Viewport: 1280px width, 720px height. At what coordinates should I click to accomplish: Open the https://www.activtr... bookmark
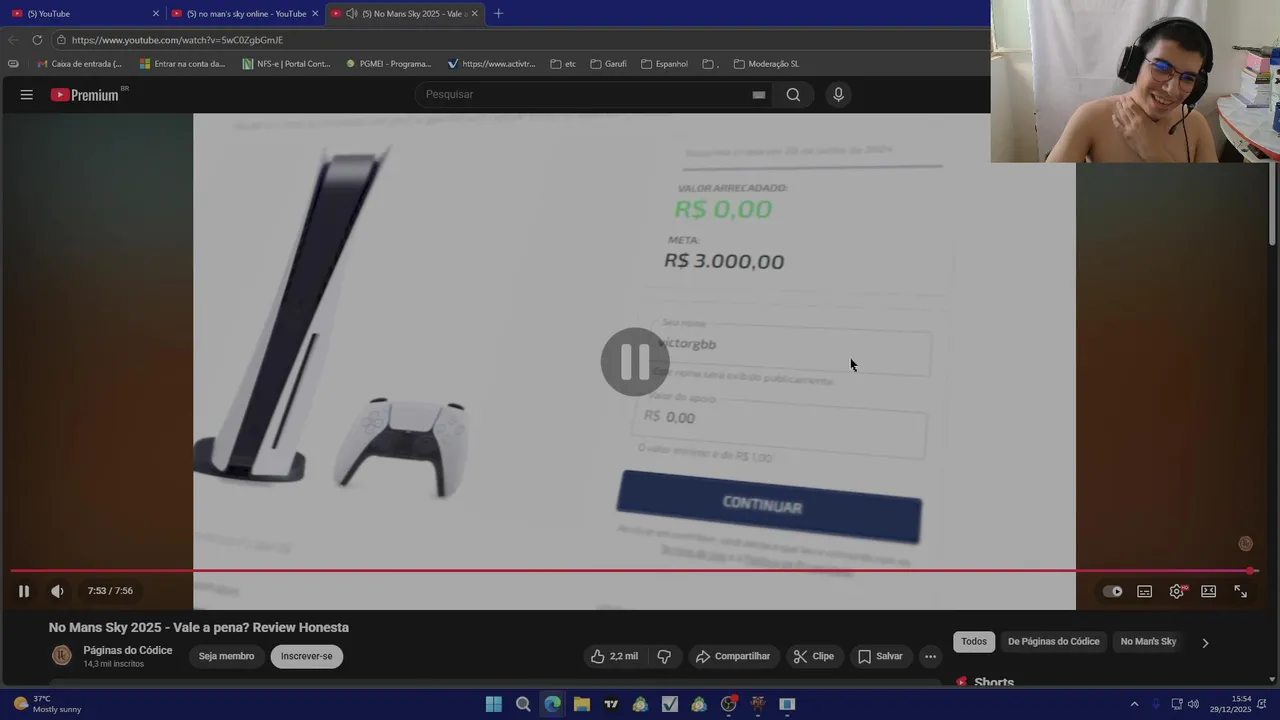[x=491, y=64]
